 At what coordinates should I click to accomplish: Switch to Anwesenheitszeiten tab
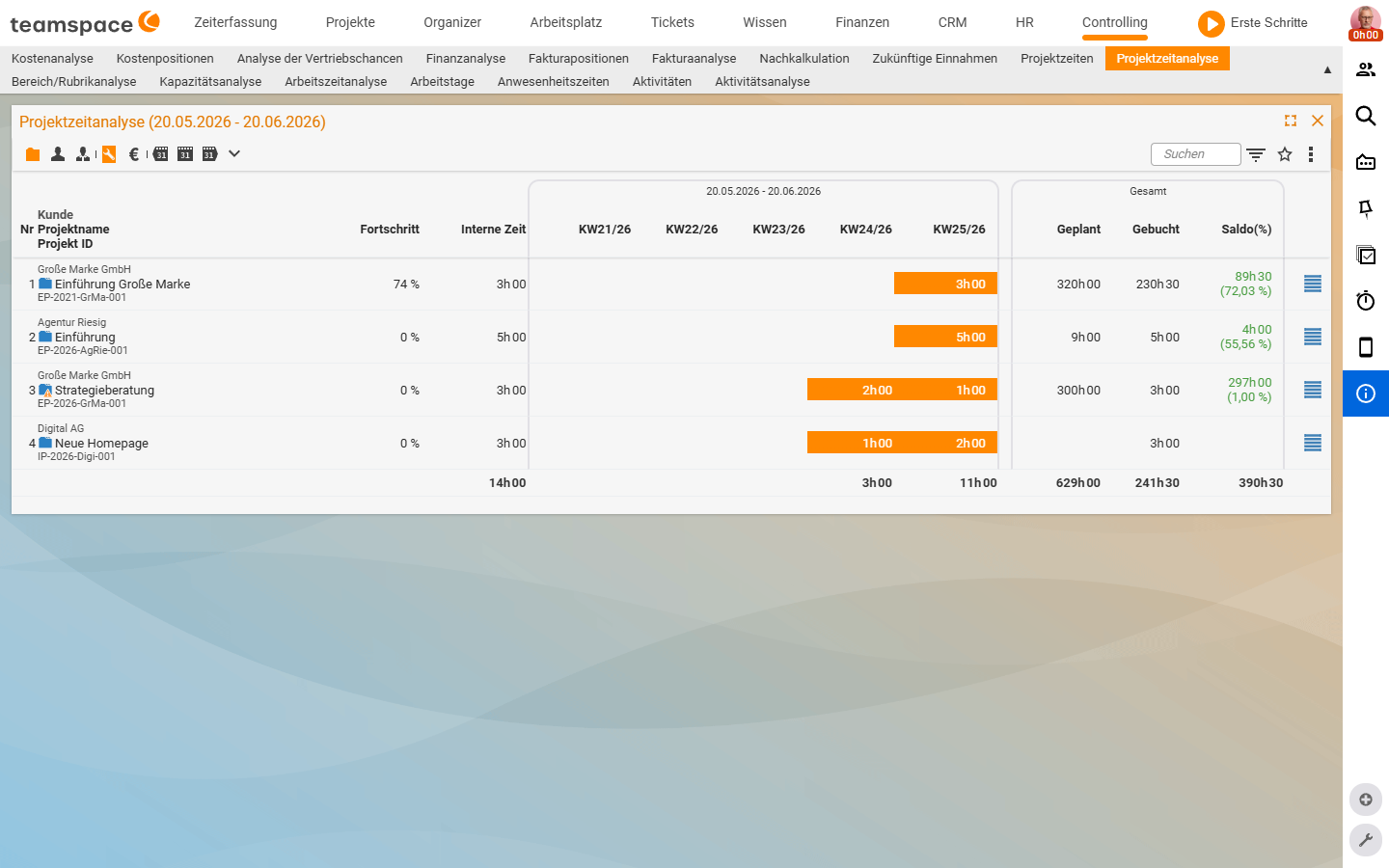click(554, 82)
